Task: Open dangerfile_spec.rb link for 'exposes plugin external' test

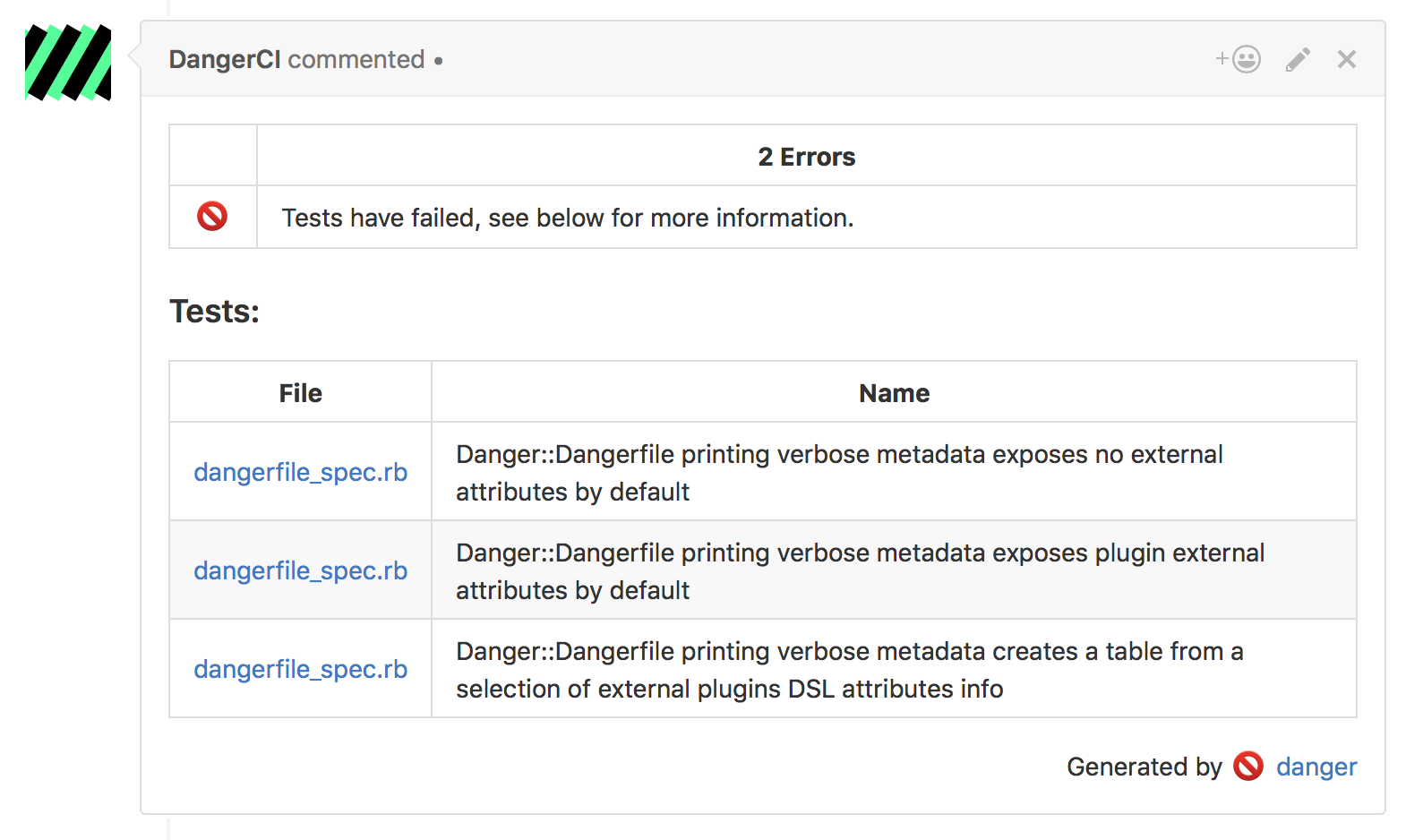Action: tap(301, 570)
